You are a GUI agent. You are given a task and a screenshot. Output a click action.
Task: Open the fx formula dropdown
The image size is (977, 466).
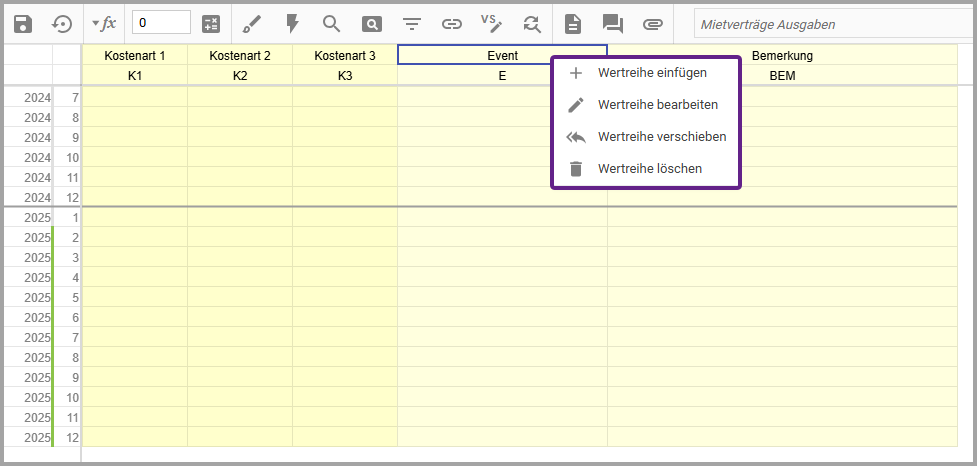tap(103, 23)
